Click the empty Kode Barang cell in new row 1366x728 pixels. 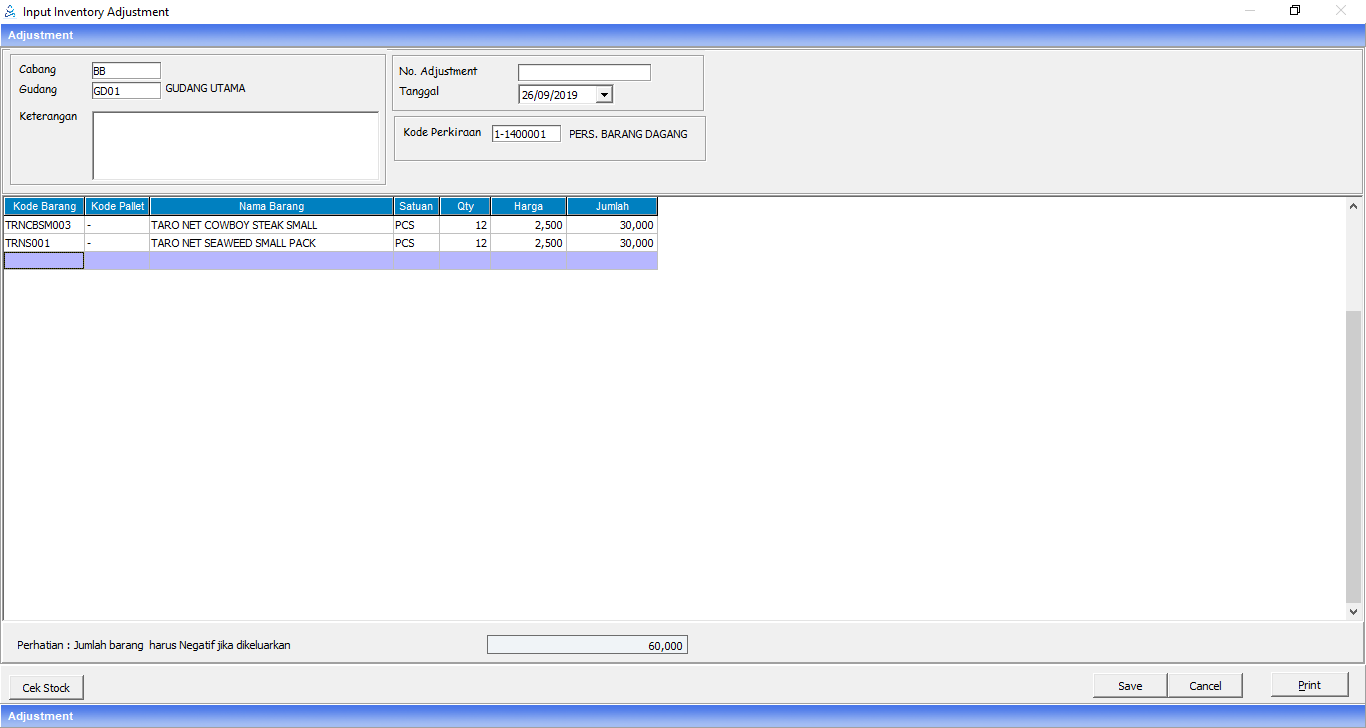[44, 261]
